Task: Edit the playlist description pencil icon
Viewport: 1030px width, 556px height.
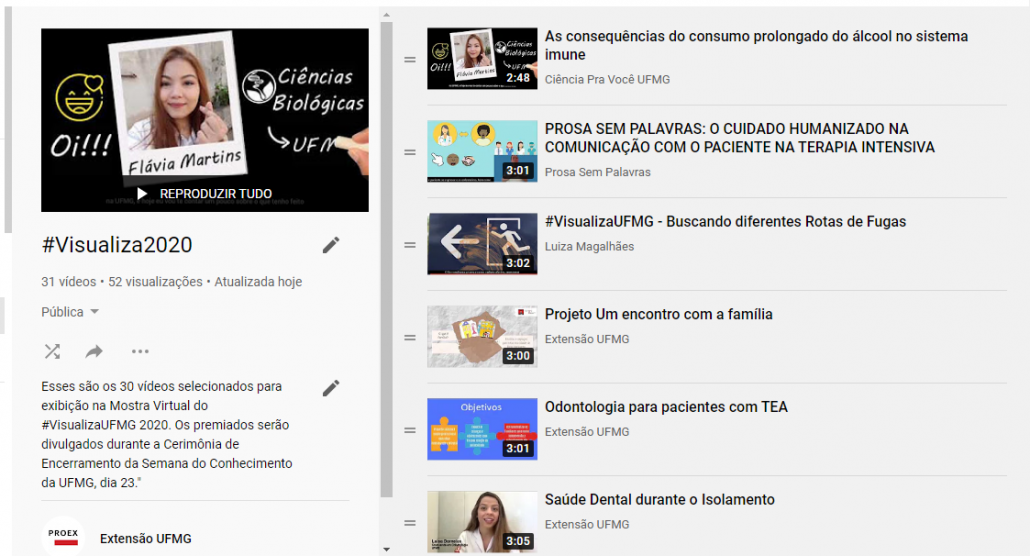Action: (331, 388)
